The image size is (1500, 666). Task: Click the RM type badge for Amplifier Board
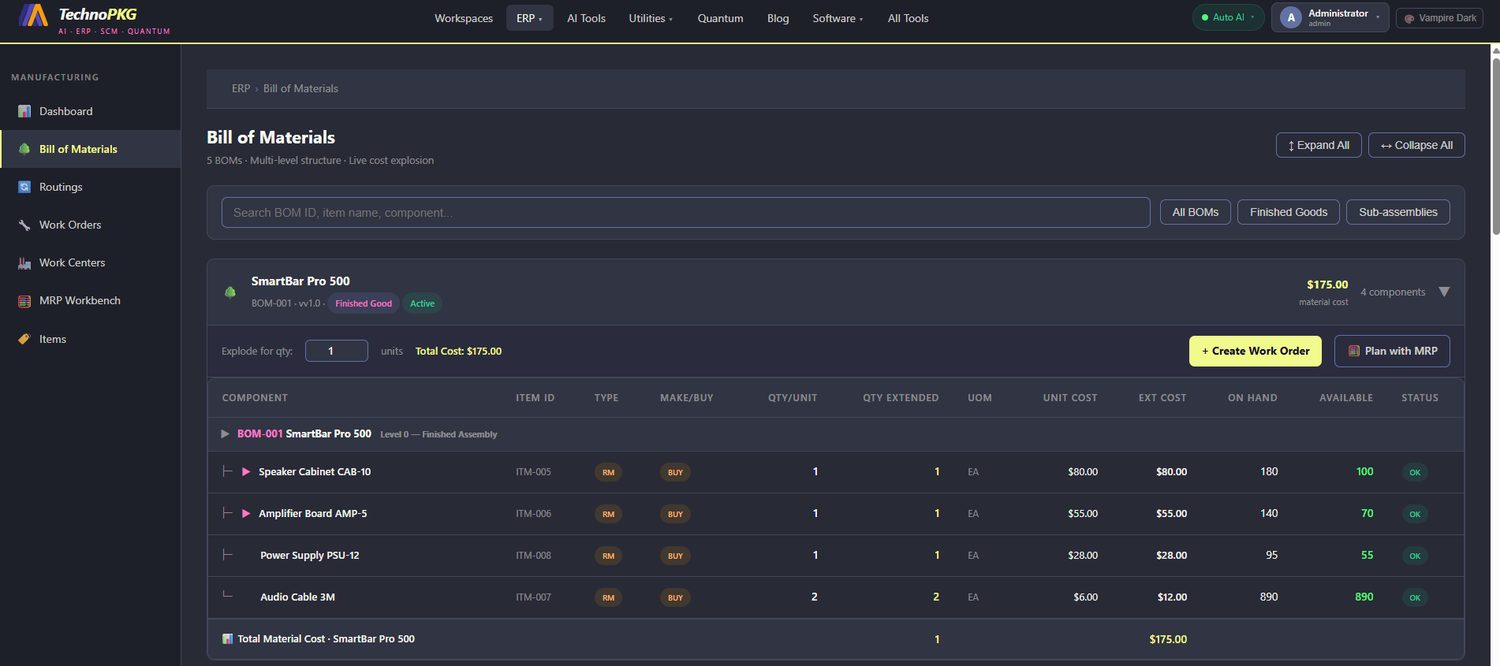click(x=607, y=514)
